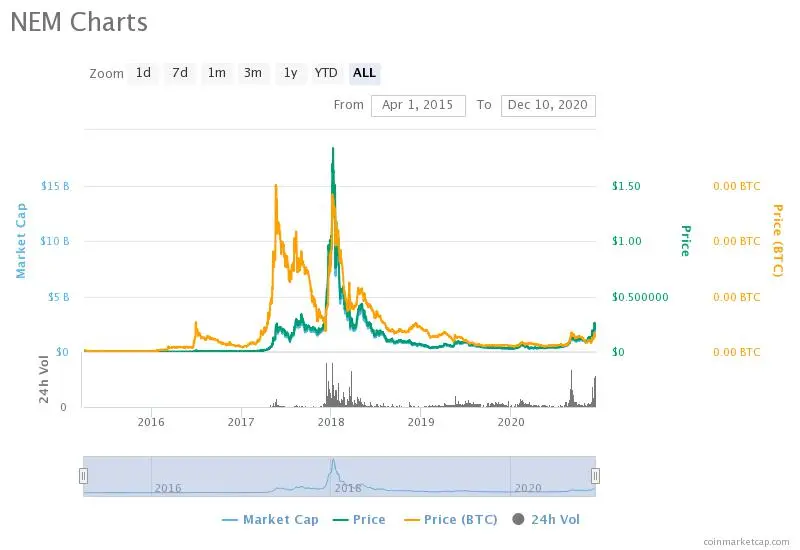Image resolution: width=800 pixels, height=550 pixels.
Task: Click the 2019 x-axis label
Action: pyautogui.click(x=421, y=422)
